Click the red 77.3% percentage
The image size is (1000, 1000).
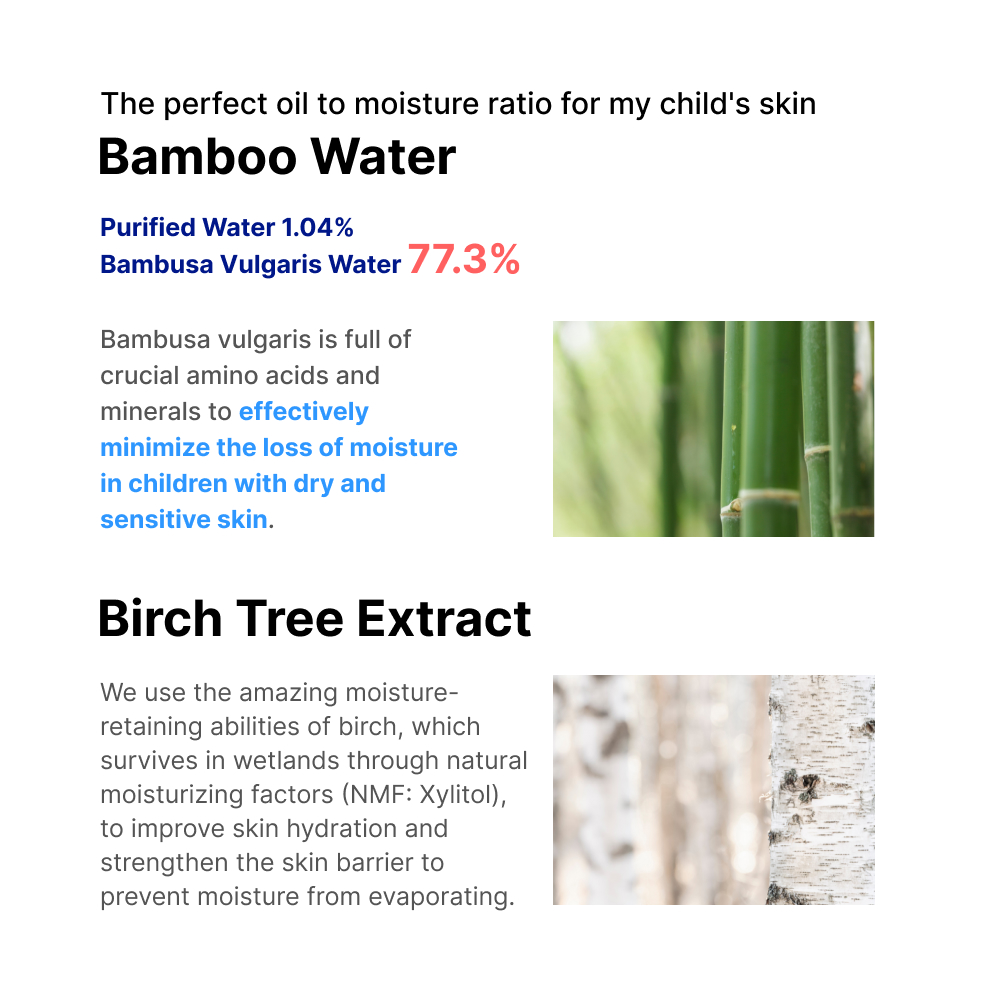click(464, 260)
